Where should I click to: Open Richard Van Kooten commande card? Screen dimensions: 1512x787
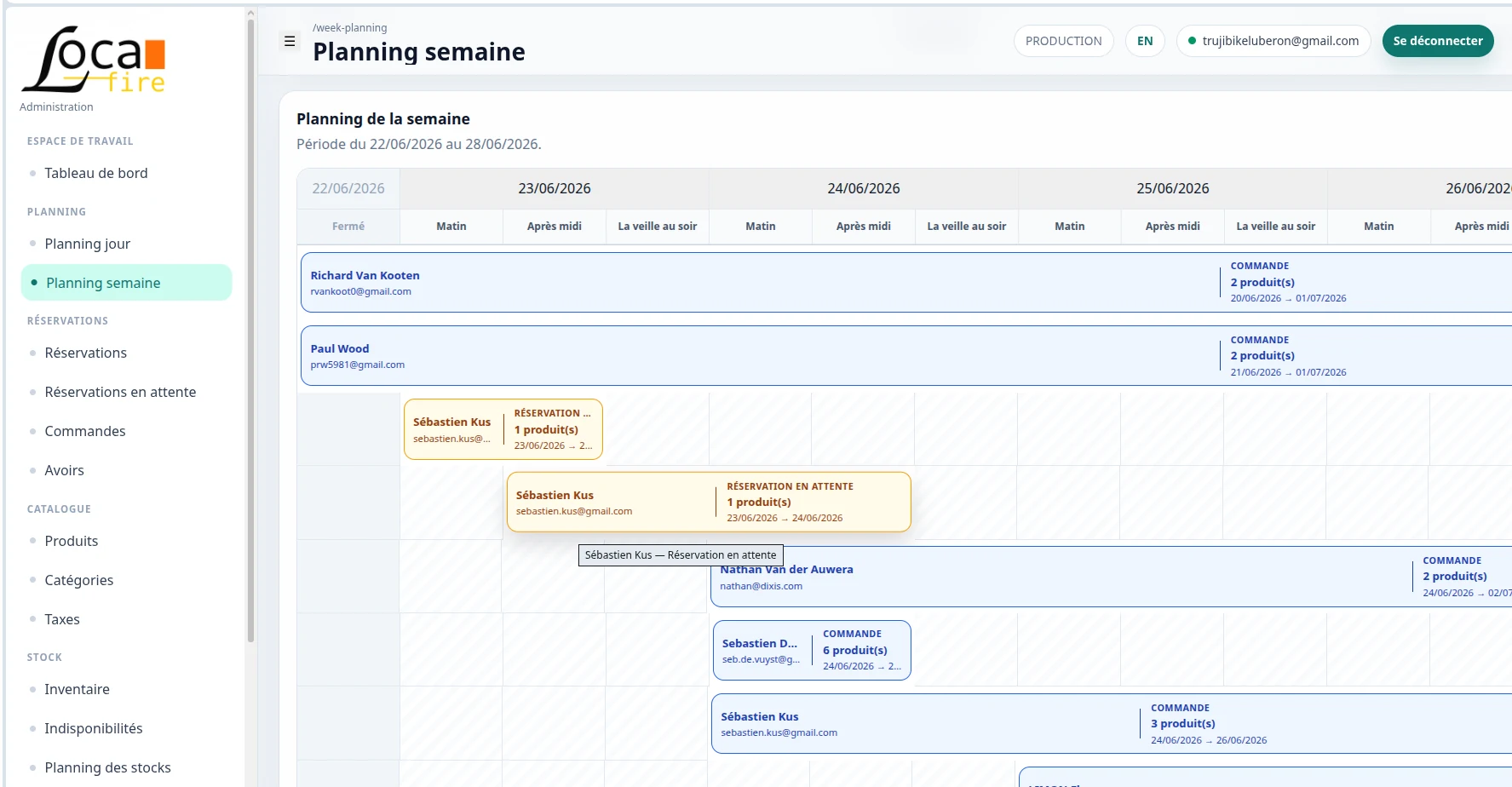(x=906, y=282)
